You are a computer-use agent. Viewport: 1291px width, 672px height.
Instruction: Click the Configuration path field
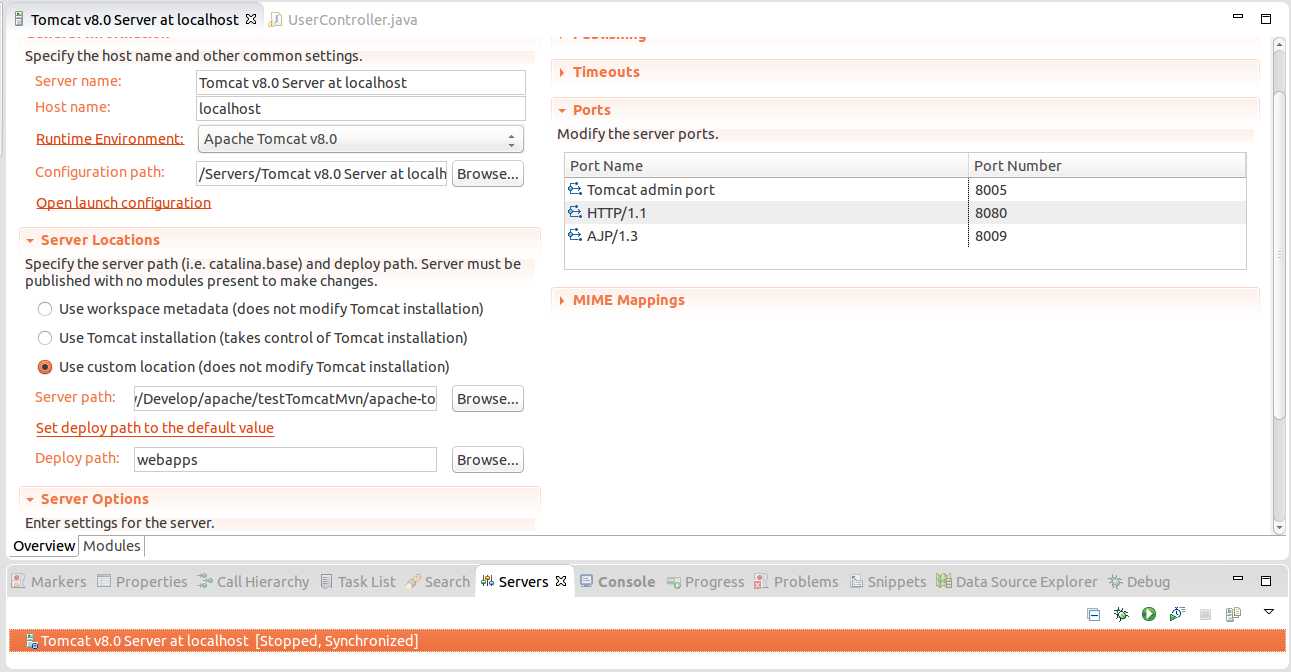click(x=322, y=174)
